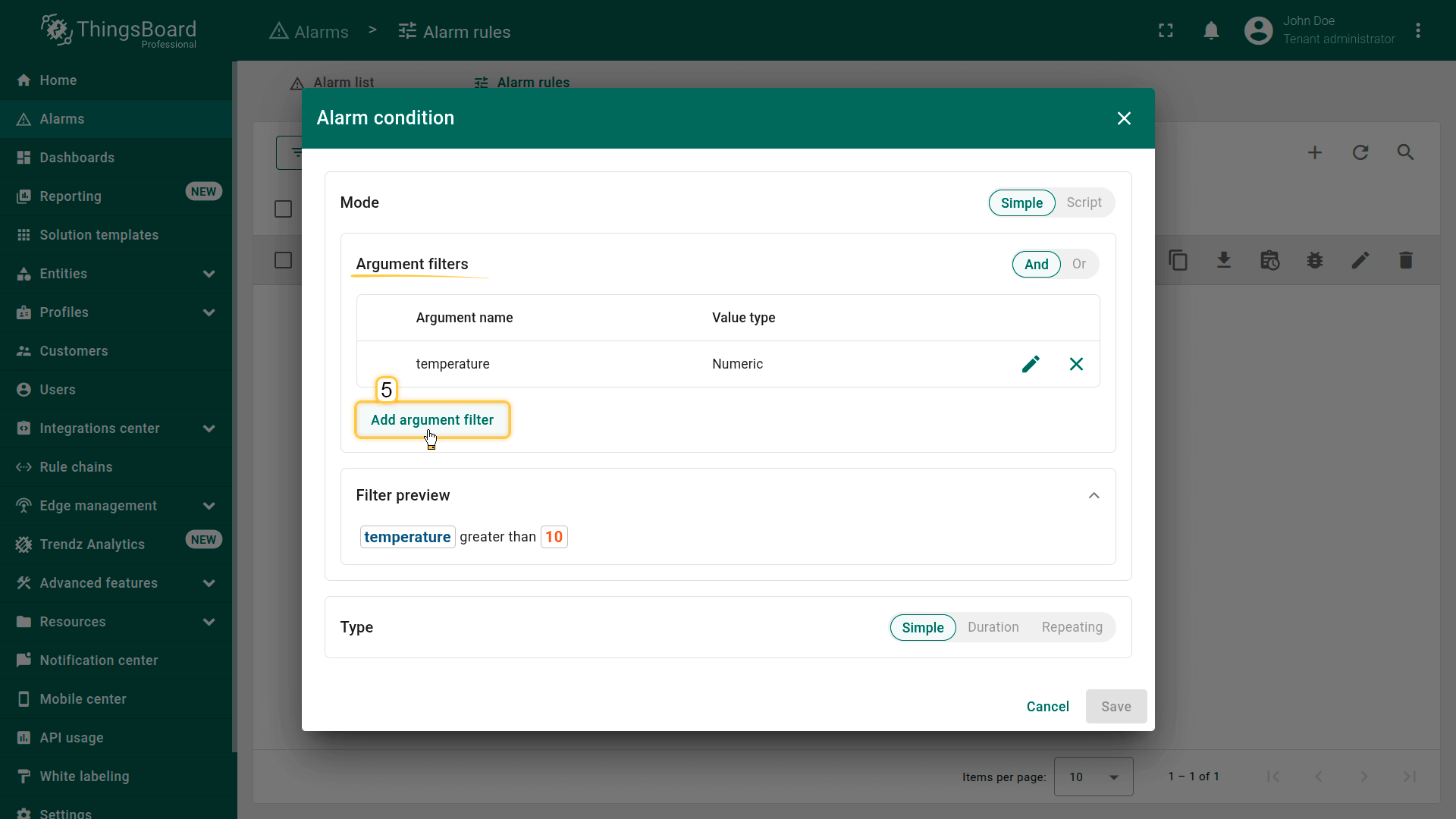Viewport: 1456px width, 819px height.
Task: Remove the temperature argument filter
Action: pyautogui.click(x=1075, y=364)
